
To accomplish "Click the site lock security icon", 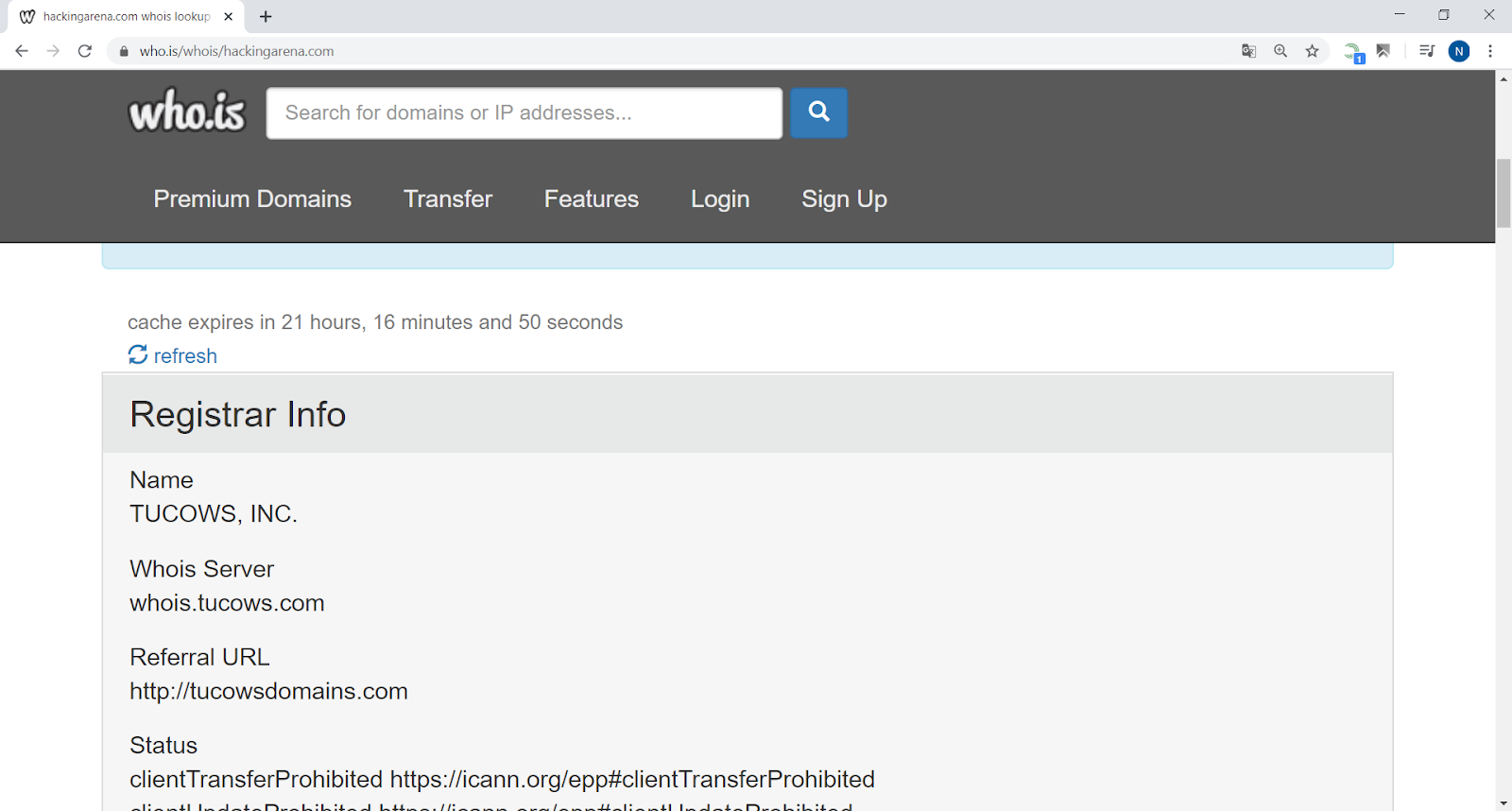I will pos(124,51).
